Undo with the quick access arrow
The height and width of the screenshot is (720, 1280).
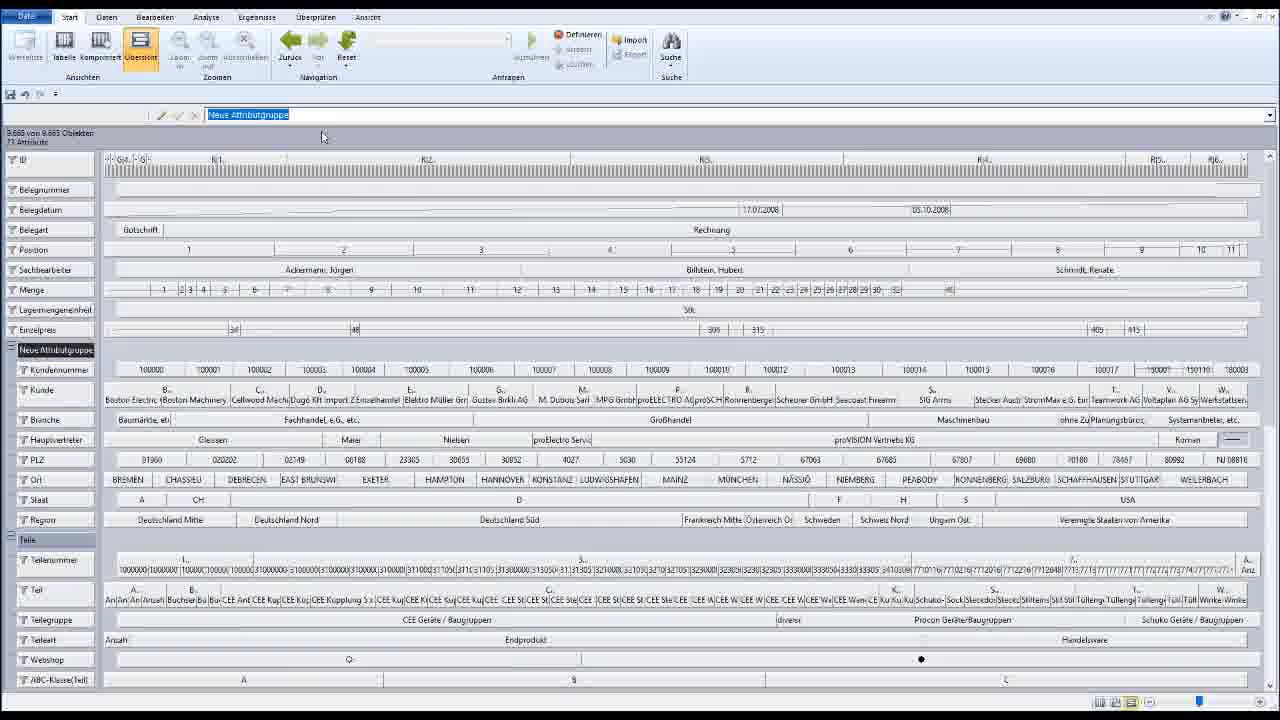tap(25, 94)
